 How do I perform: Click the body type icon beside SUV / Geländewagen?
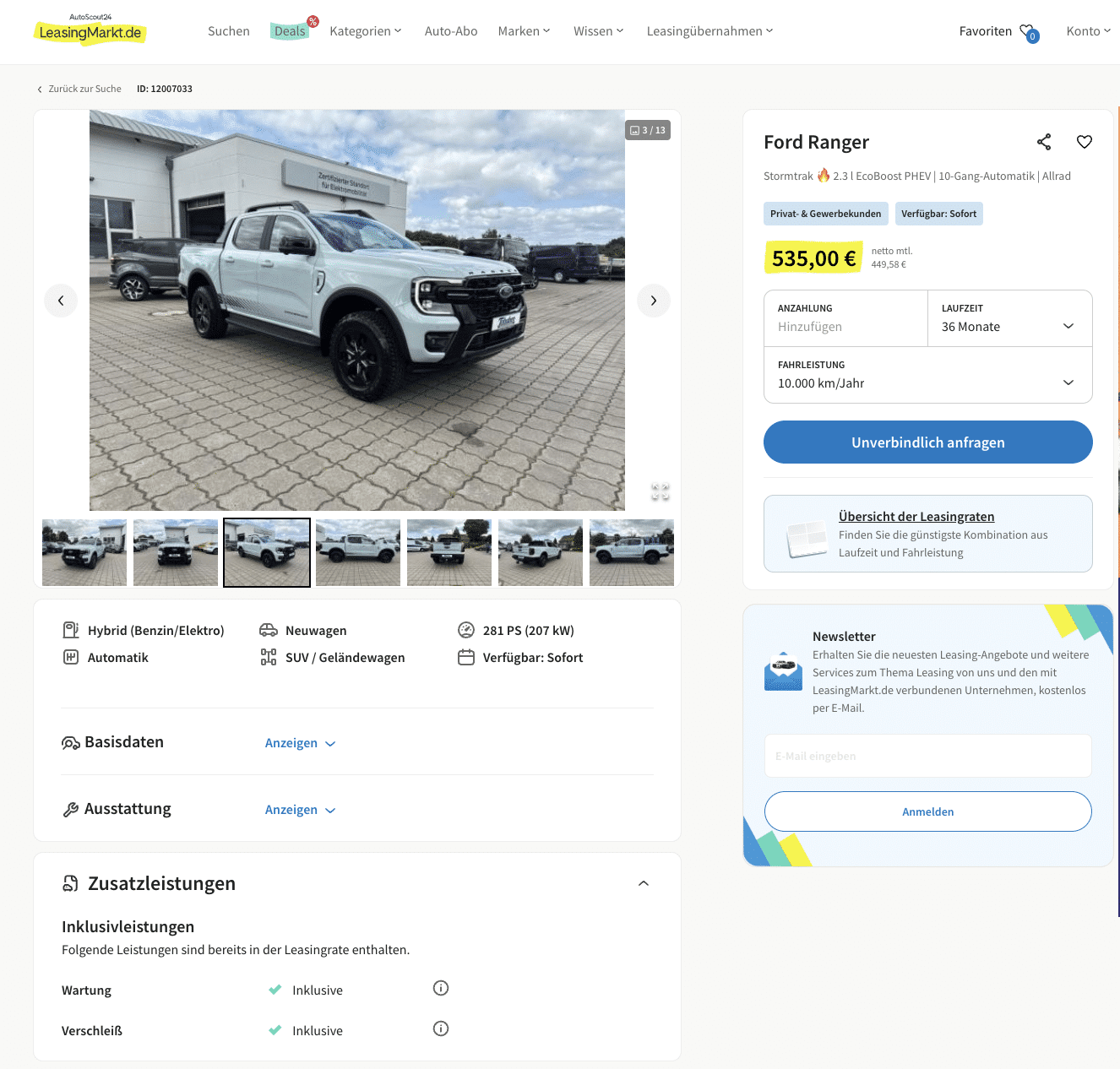[x=269, y=657]
